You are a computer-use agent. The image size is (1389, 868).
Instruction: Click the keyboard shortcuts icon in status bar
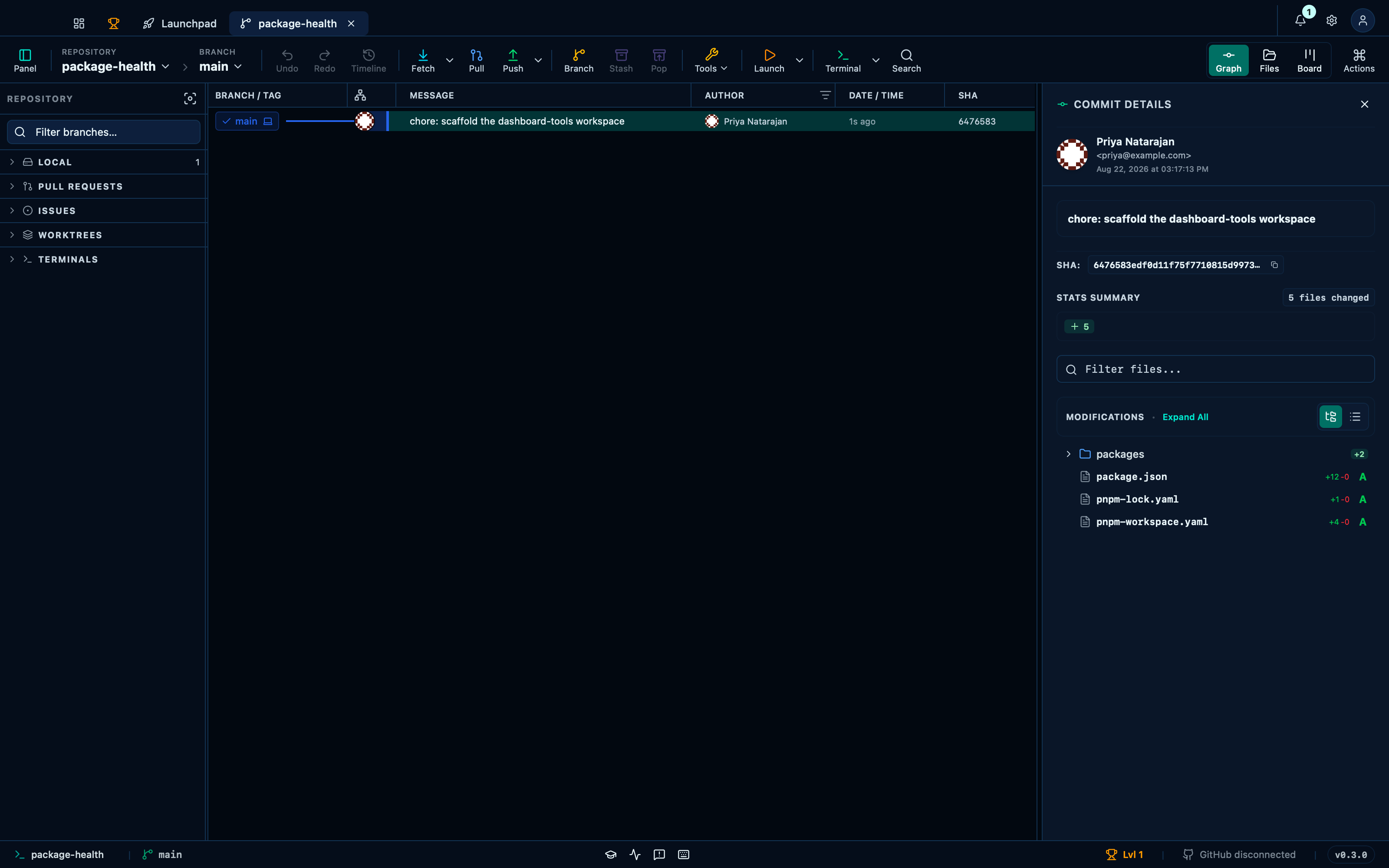[683, 854]
